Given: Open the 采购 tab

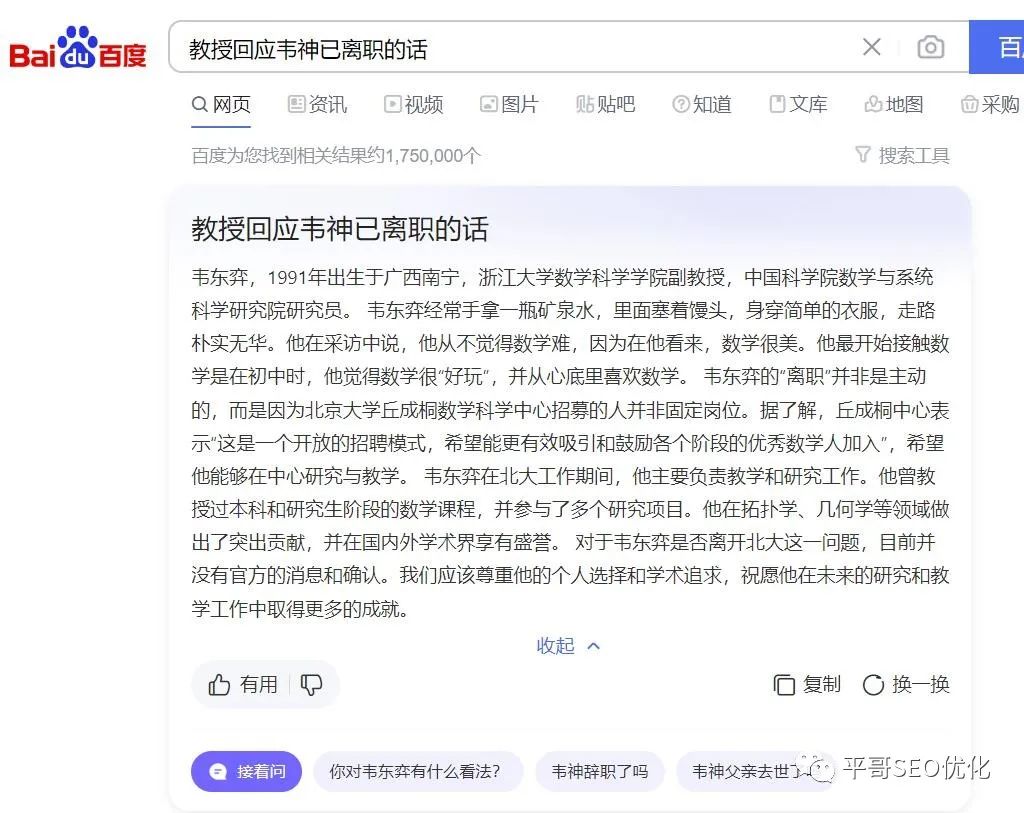Looking at the screenshot, I should click(x=990, y=104).
